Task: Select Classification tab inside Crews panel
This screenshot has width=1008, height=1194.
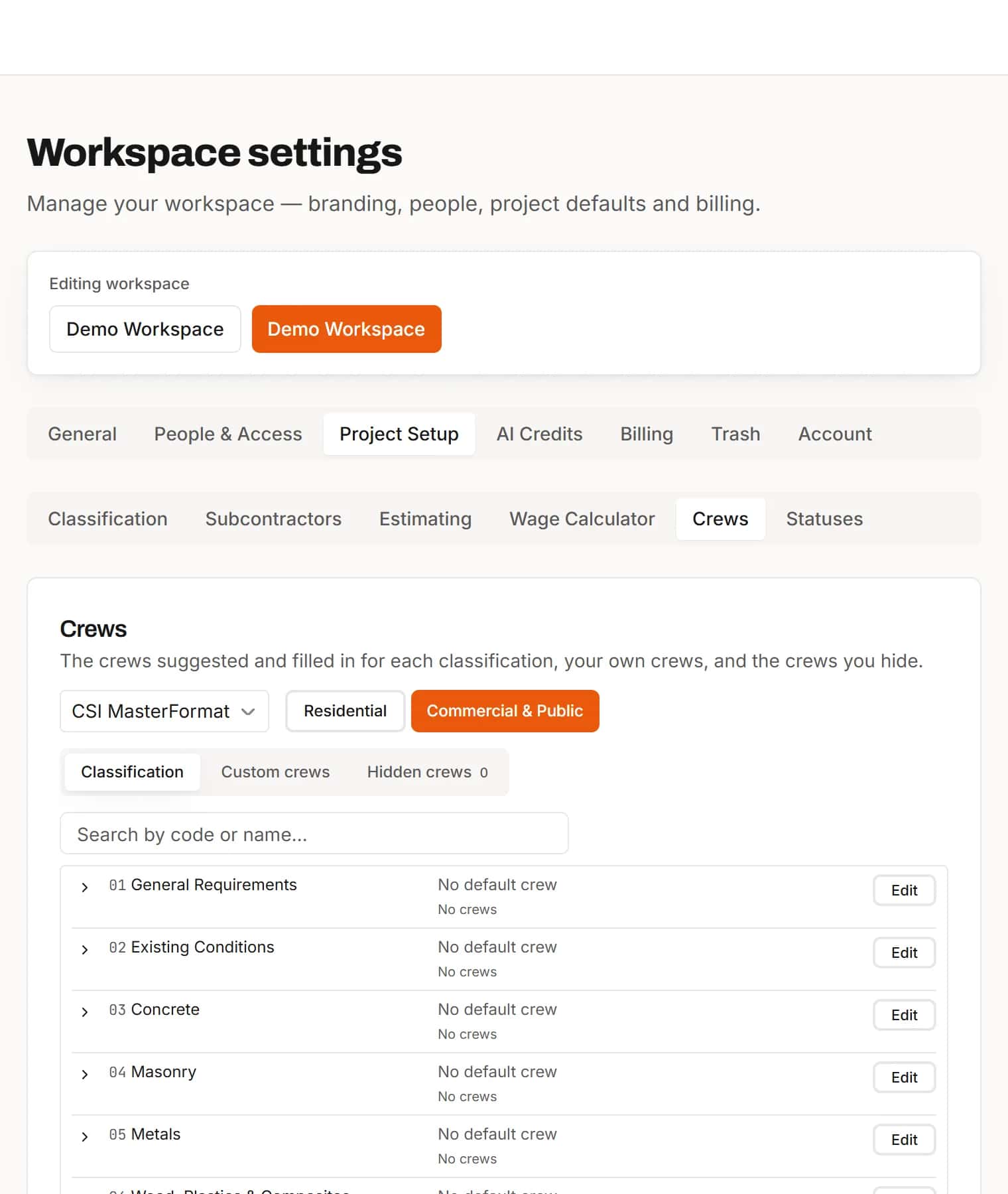Action: (x=132, y=772)
